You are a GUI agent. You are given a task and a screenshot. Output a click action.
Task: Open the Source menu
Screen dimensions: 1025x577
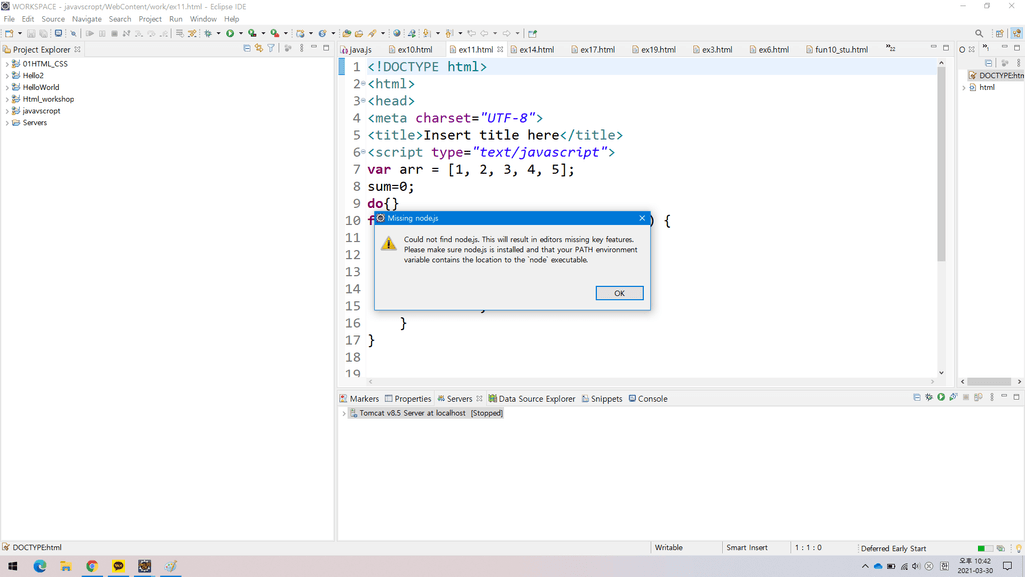[x=53, y=19]
